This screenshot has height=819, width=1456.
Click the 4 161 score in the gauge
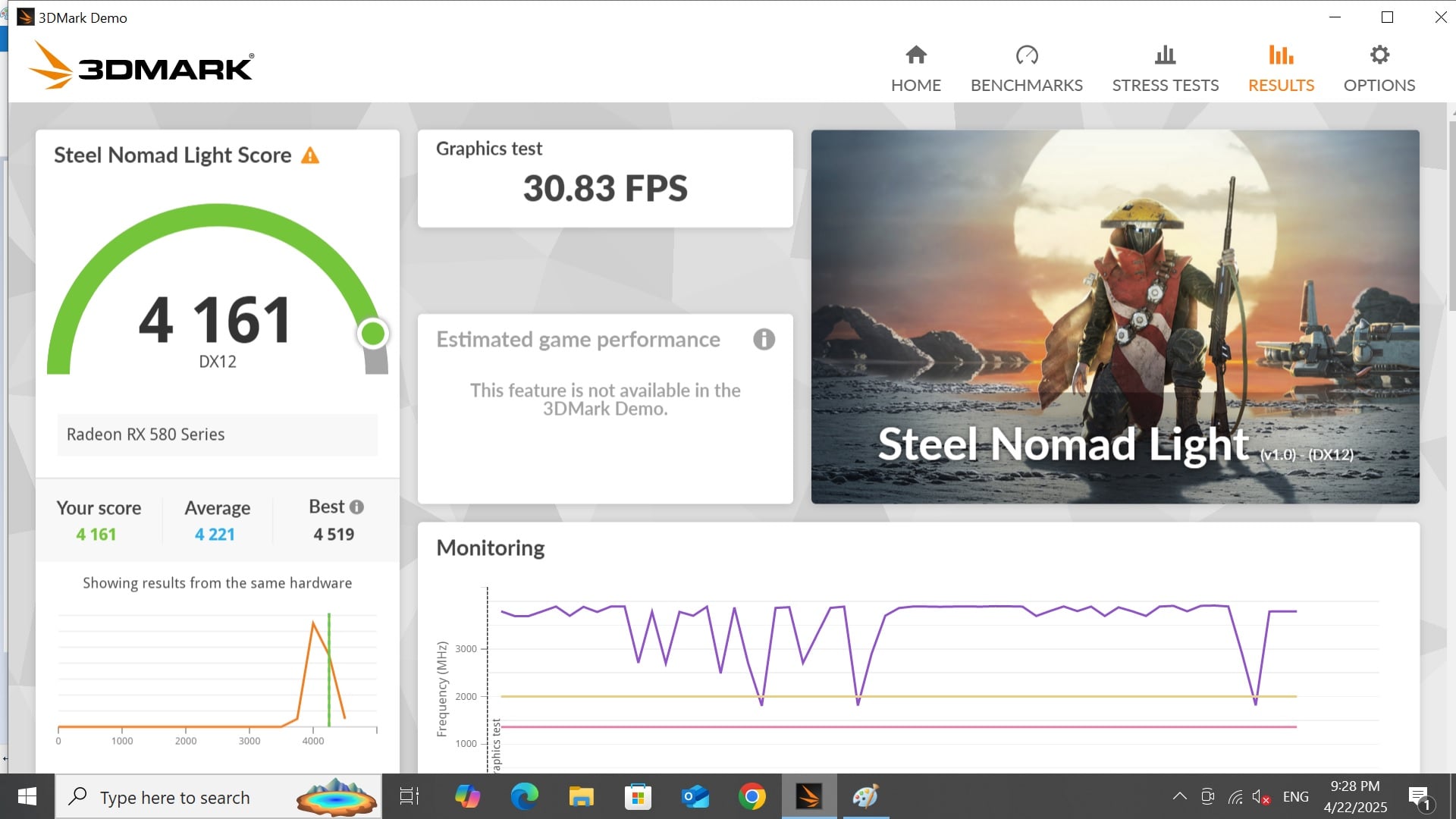pyautogui.click(x=215, y=320)
